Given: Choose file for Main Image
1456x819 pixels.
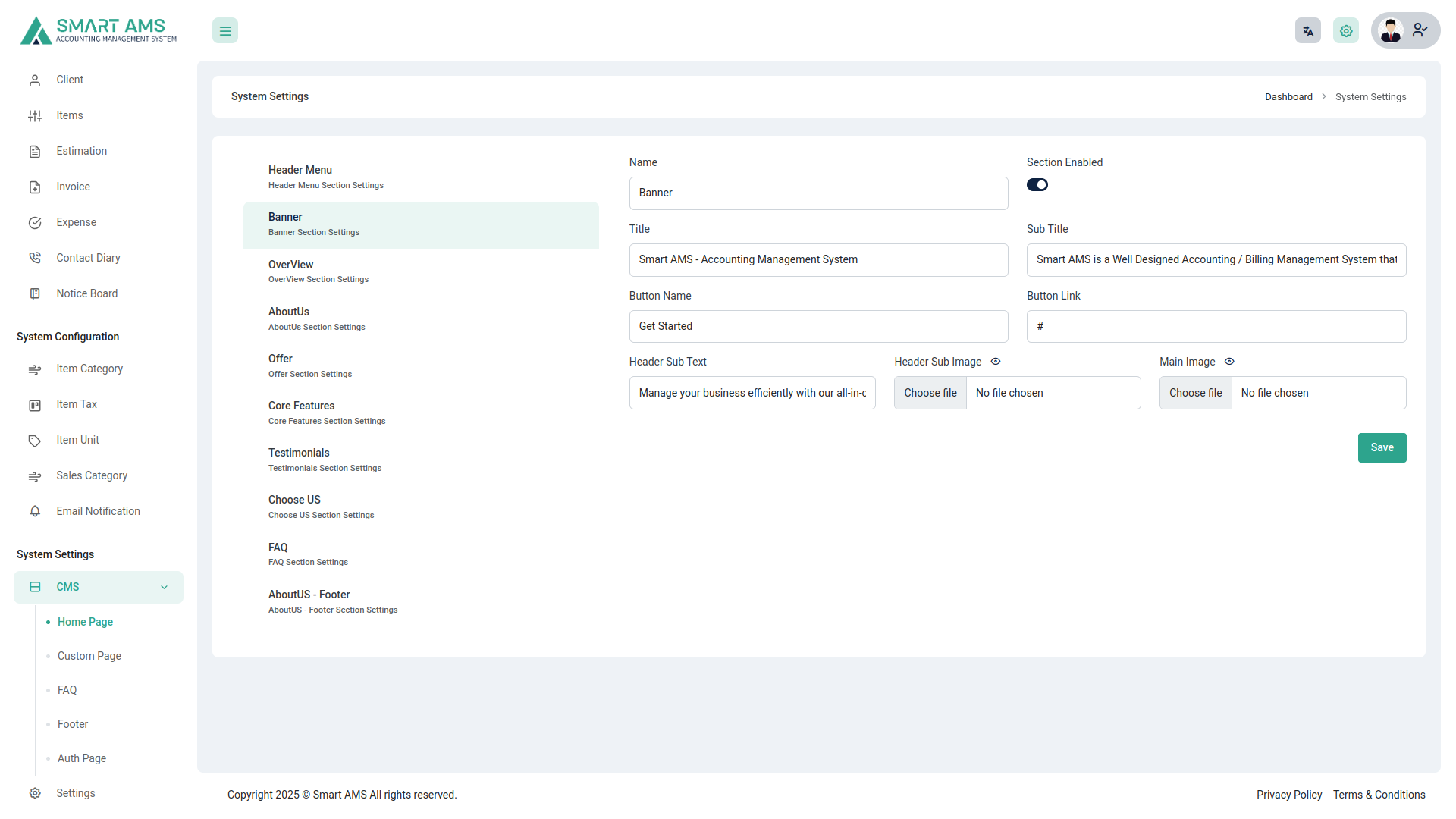Looking at the screenshot, I should tap(1195, 393).
